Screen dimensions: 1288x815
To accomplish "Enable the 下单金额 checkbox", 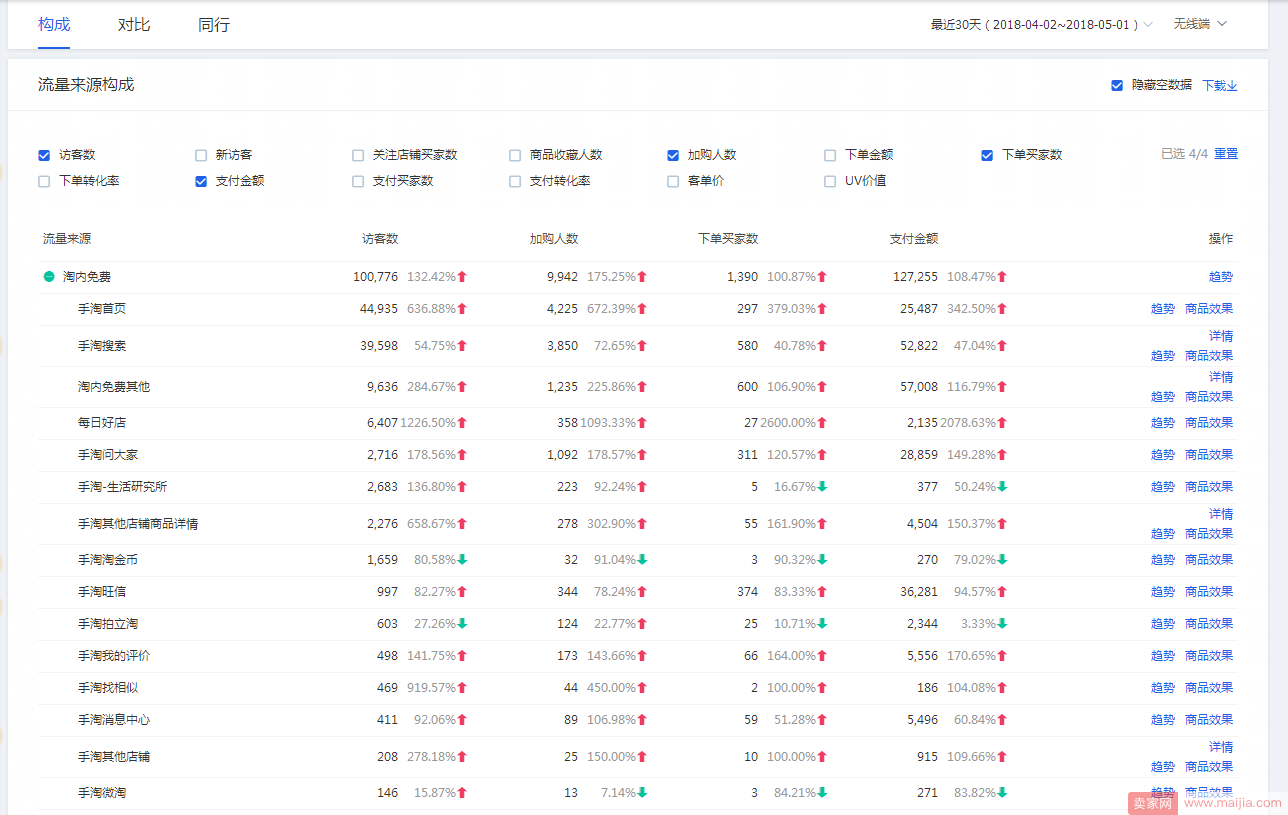I will point(830,155).
